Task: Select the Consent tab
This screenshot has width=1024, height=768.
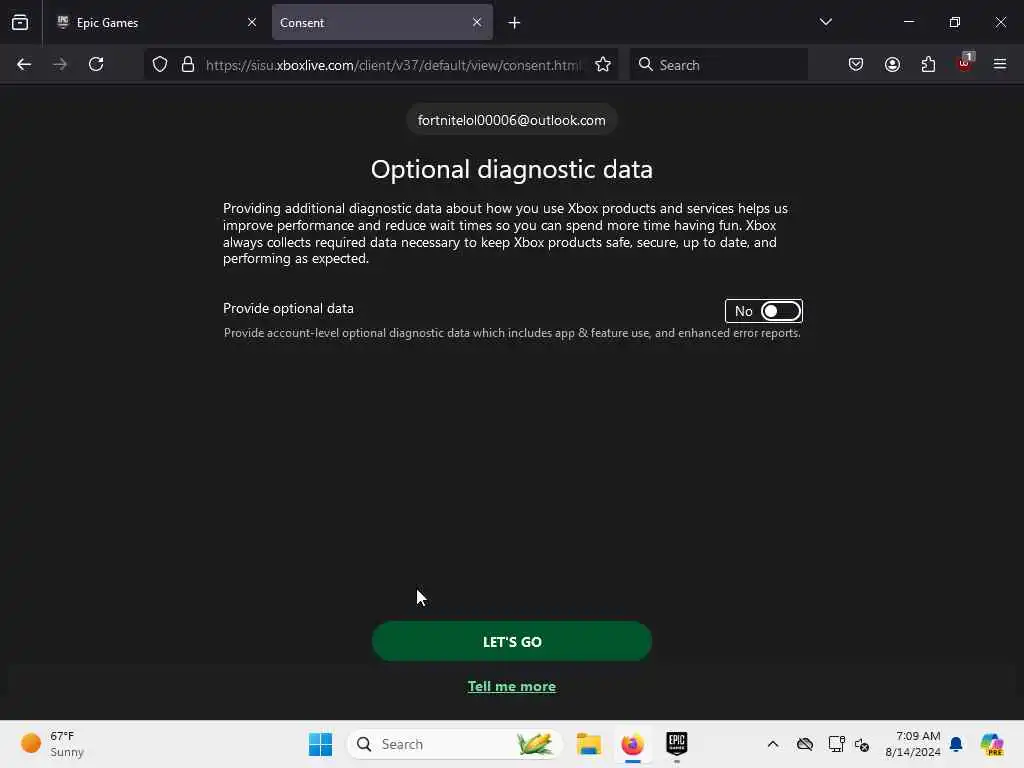Action: coord(382,22)
